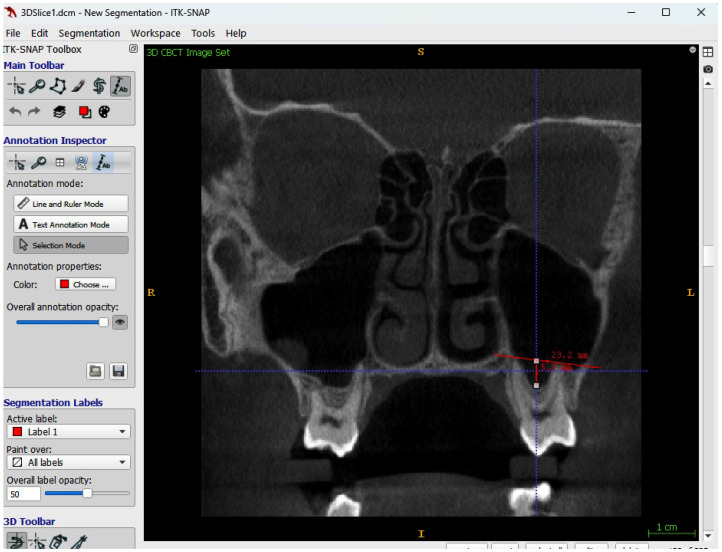Click the upper ruler annotation handle

tap(536, 361)
